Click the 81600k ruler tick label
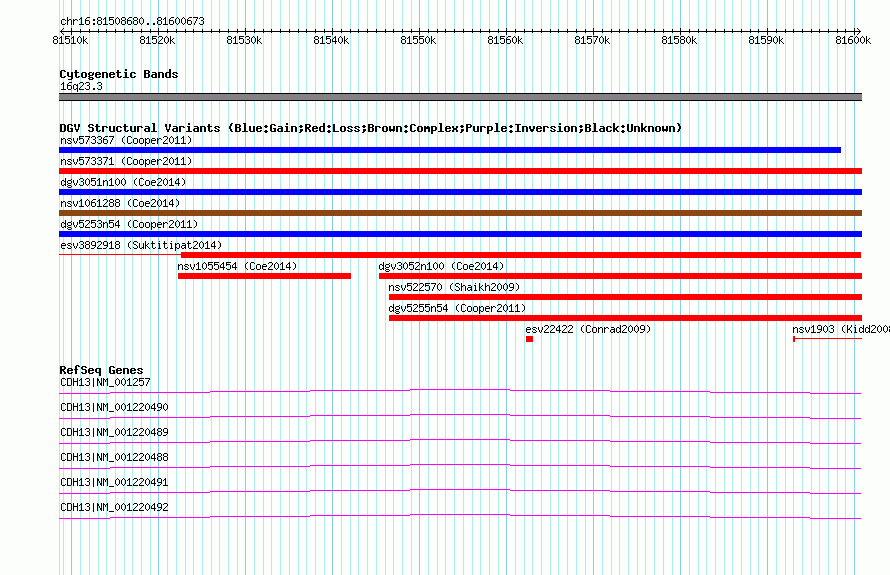 (x=853, y=40)
